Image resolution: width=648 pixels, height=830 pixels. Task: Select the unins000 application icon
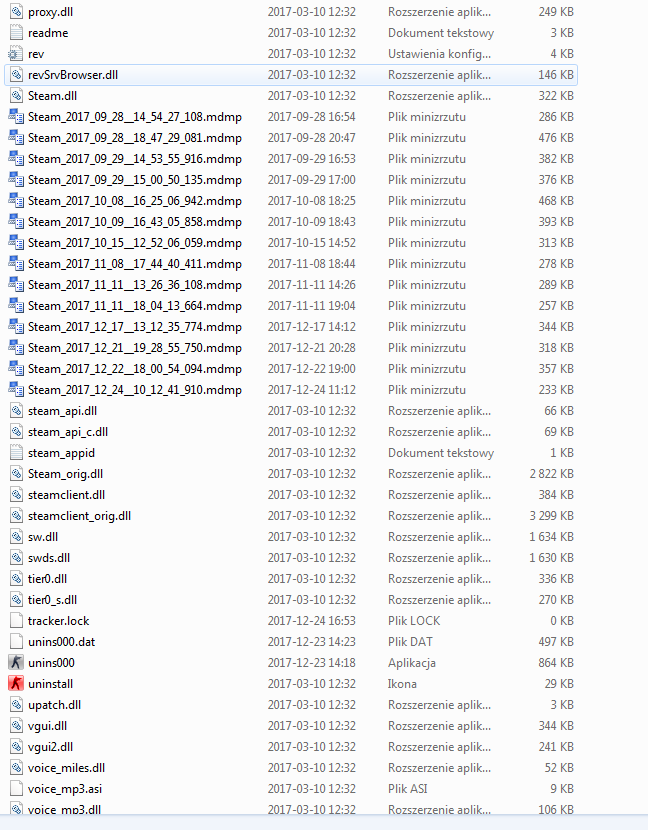click(x=16, y=663)
